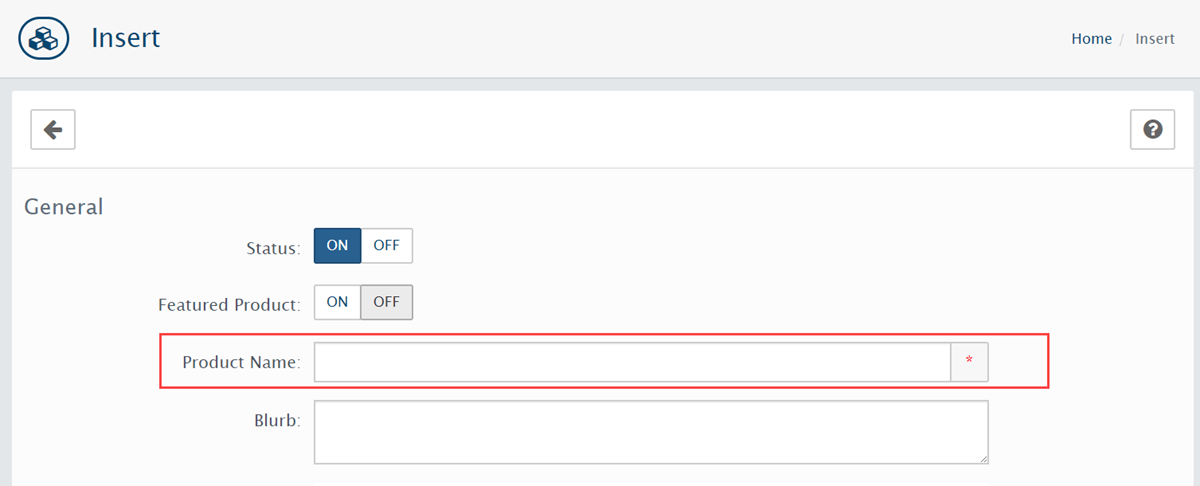Click the Status field label
This screenshot has height=486, width=1200.
[273, 247]
